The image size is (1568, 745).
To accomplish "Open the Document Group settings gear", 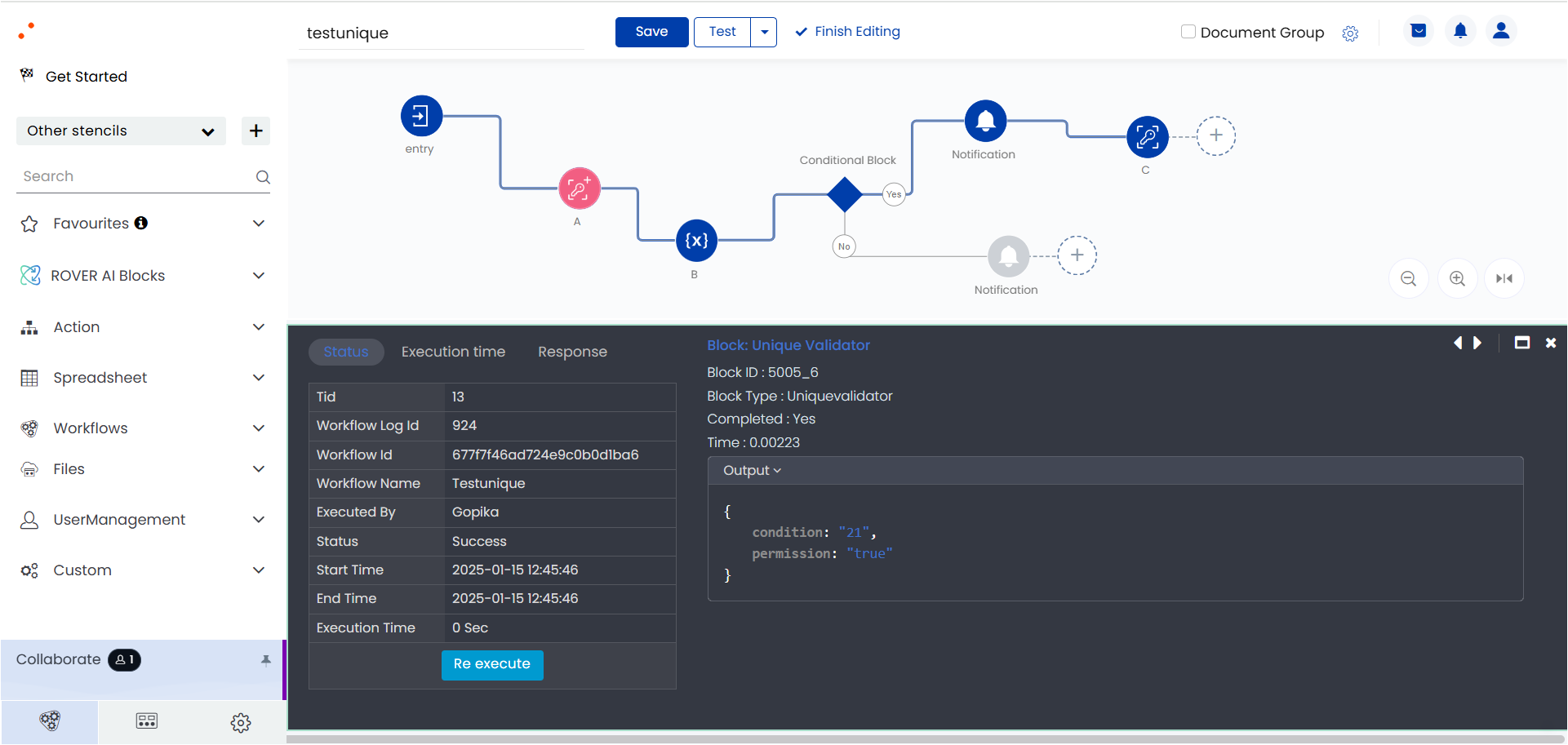I will coord(1350,33).
